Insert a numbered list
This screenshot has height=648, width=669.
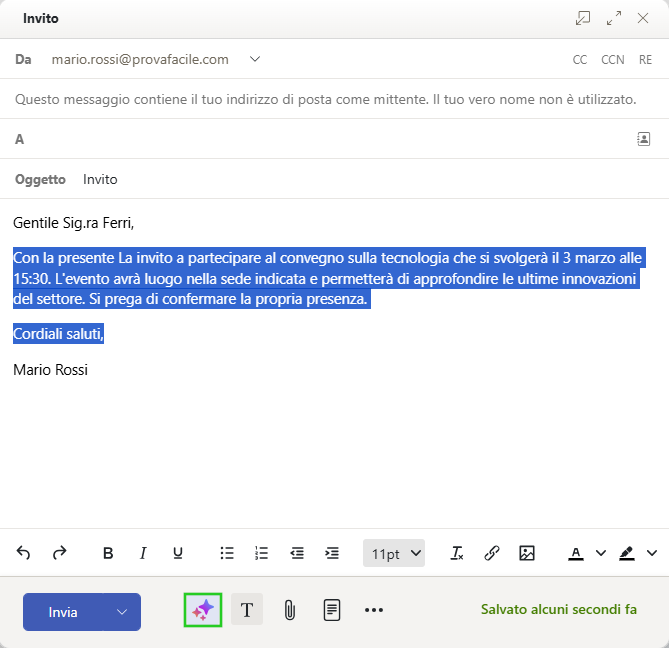262,553
